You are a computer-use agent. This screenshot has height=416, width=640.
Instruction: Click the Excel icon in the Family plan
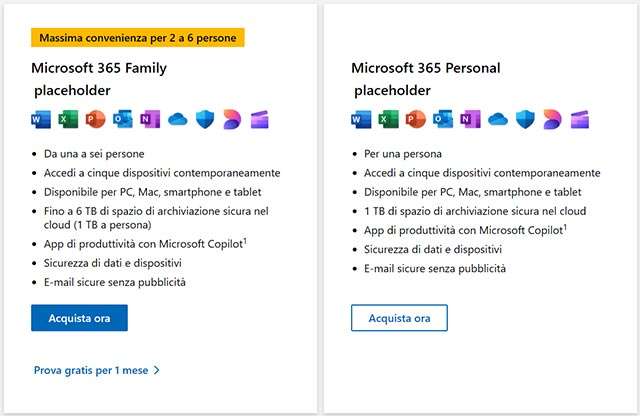[69, 120]
